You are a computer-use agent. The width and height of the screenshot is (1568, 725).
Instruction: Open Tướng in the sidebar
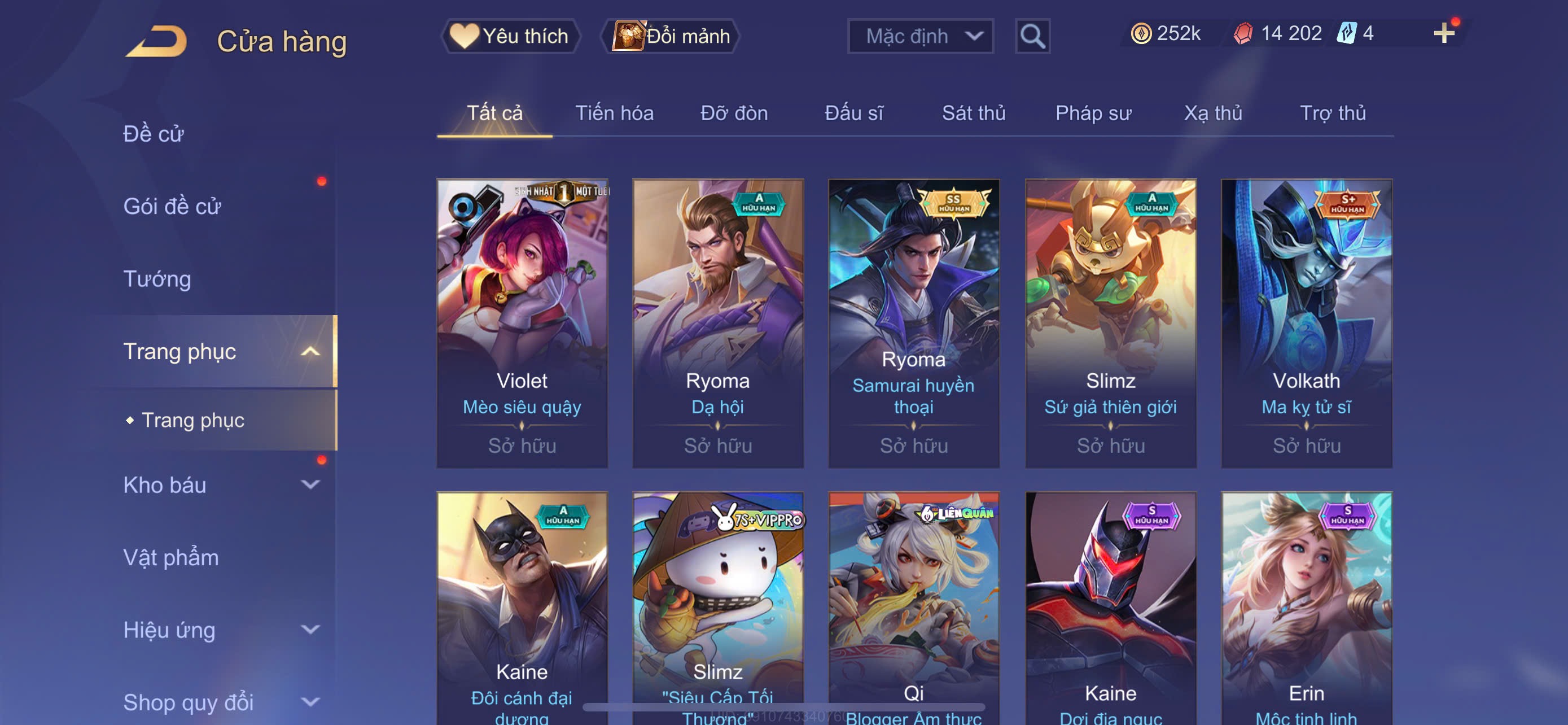[157, 279]
